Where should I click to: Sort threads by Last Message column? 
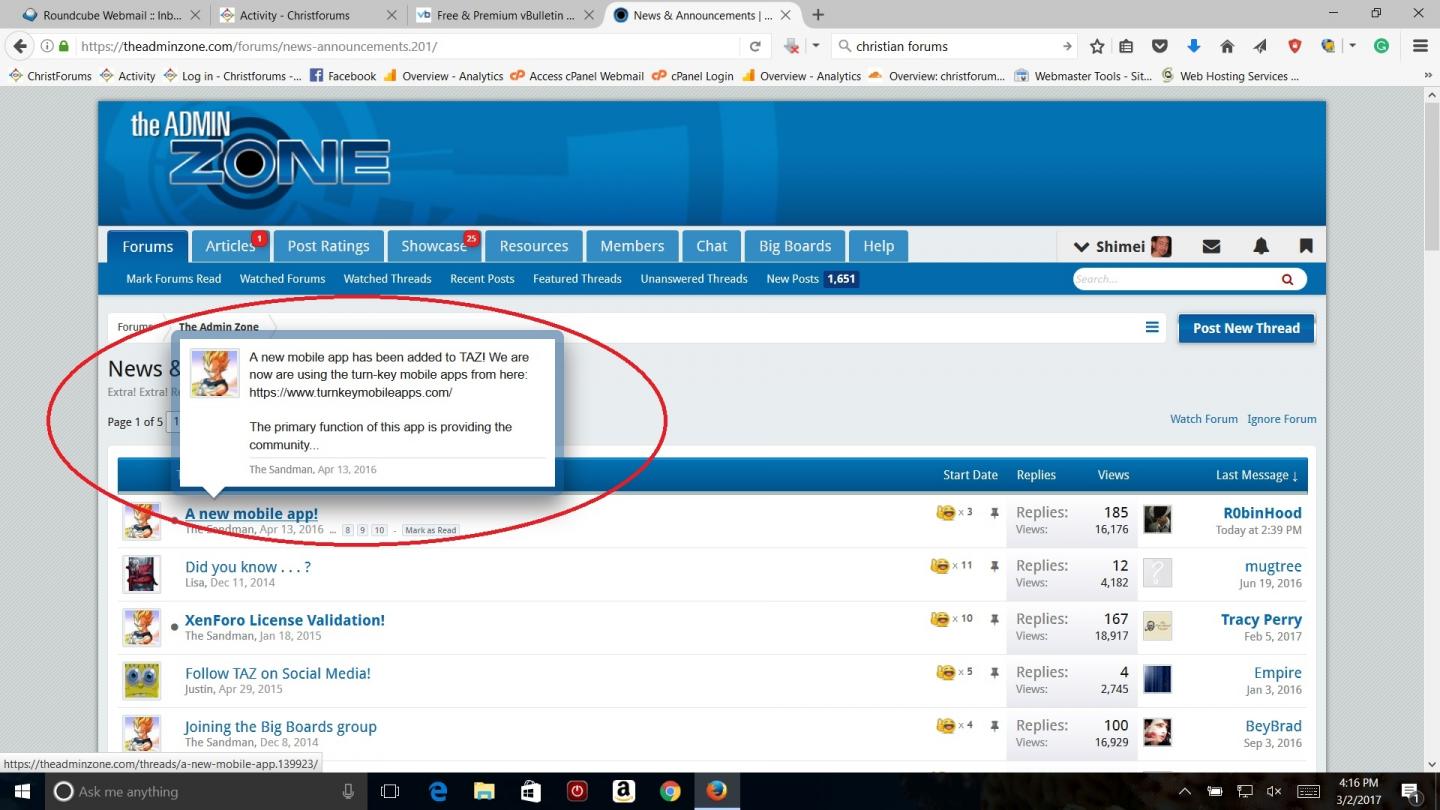click(1257, 475)
